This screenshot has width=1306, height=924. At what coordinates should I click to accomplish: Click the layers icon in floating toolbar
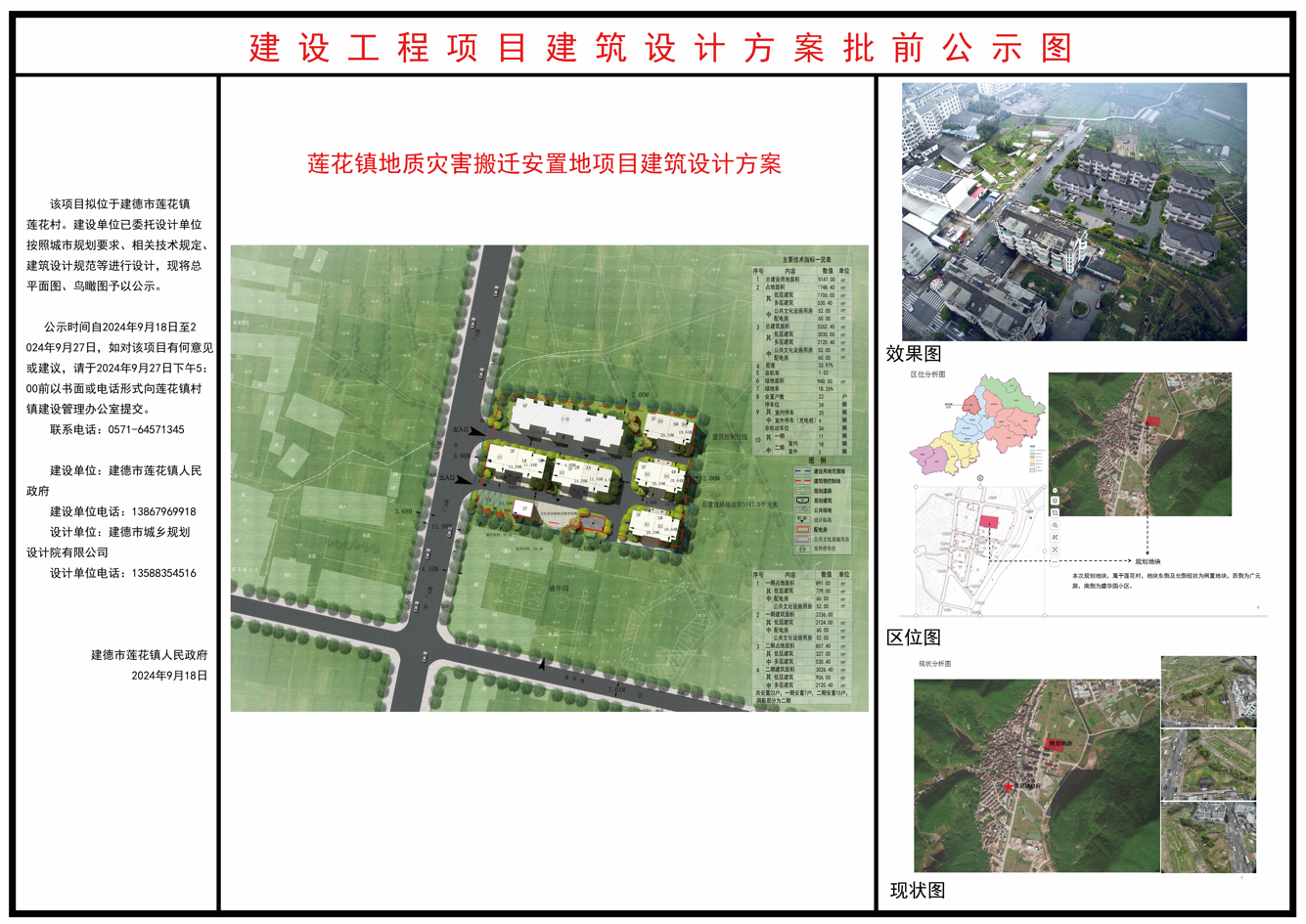pyautogui.click(x=1055, y=501)
